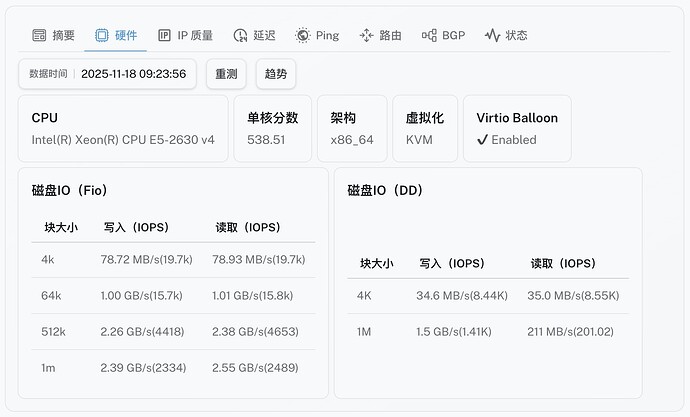Image resolution: width=690 pixels, height=417 pixels.
Task: Click the 硬件 hardware chip icon
Action: click(x=101, y=35)
